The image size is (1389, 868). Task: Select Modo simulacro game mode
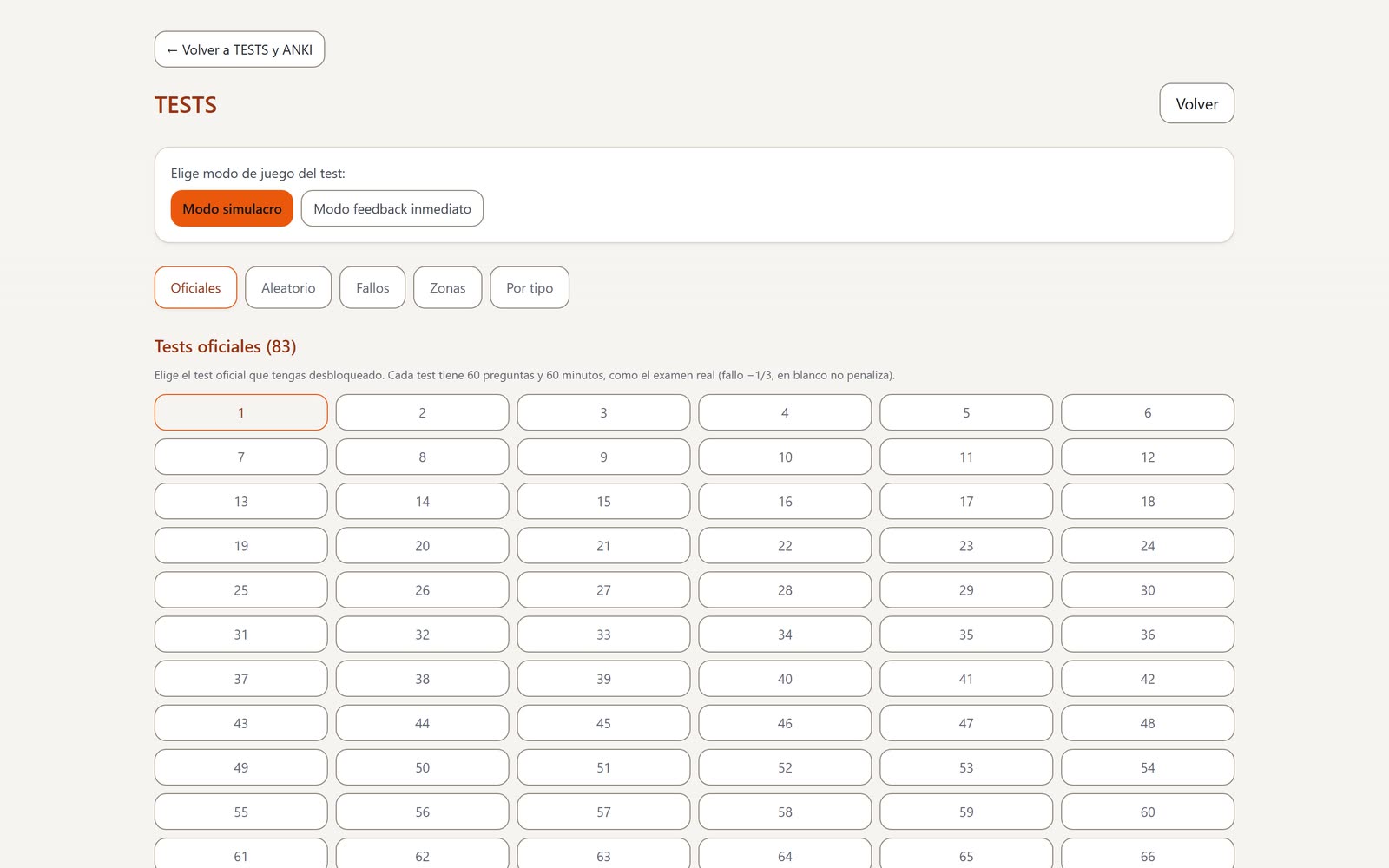[232, 208]
